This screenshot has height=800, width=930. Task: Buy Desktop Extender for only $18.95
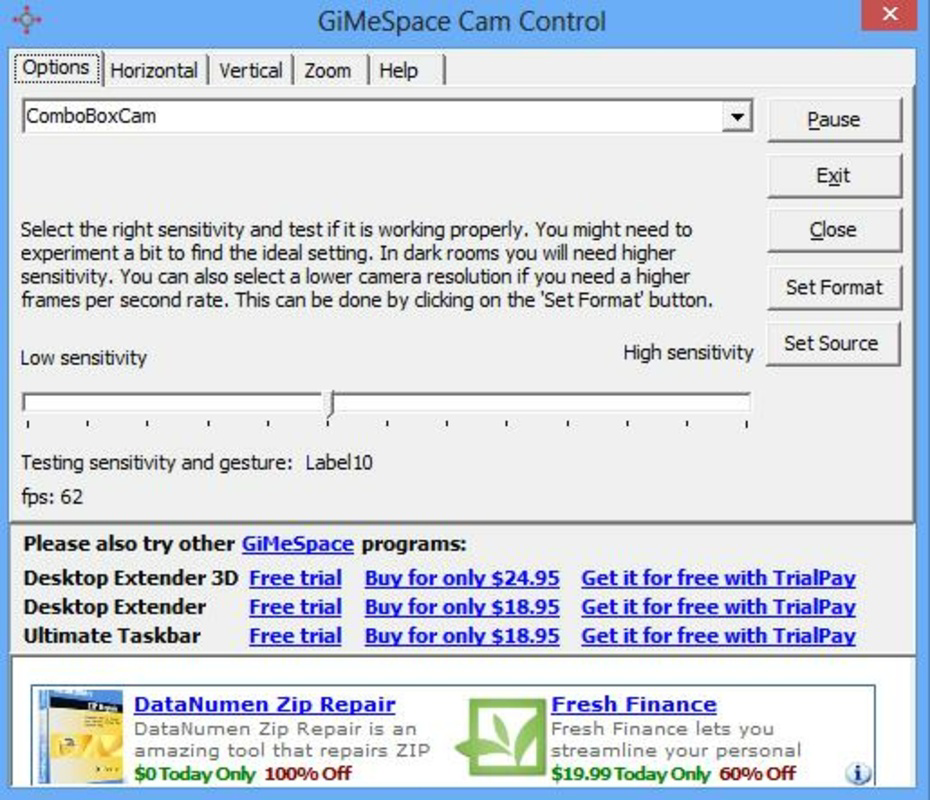[461, 607]
